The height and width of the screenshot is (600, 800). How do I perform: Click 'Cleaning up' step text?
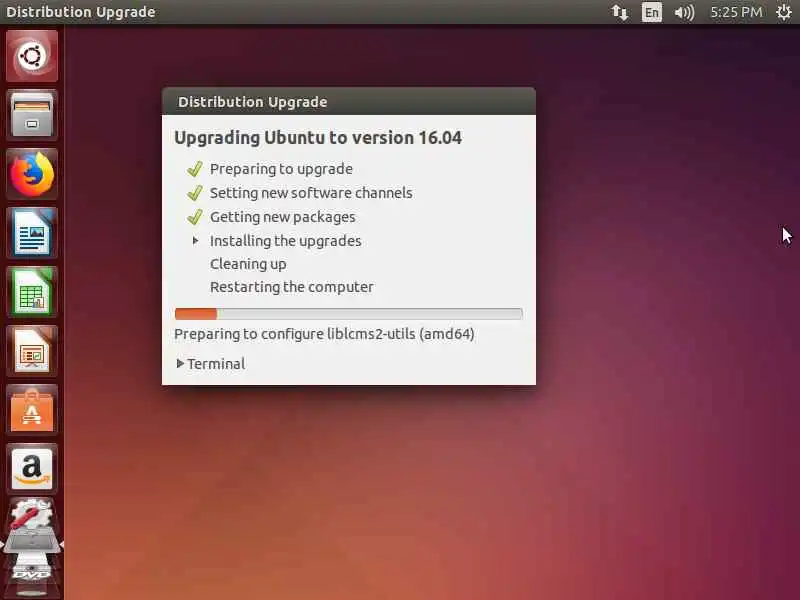[x=248, y=264]
